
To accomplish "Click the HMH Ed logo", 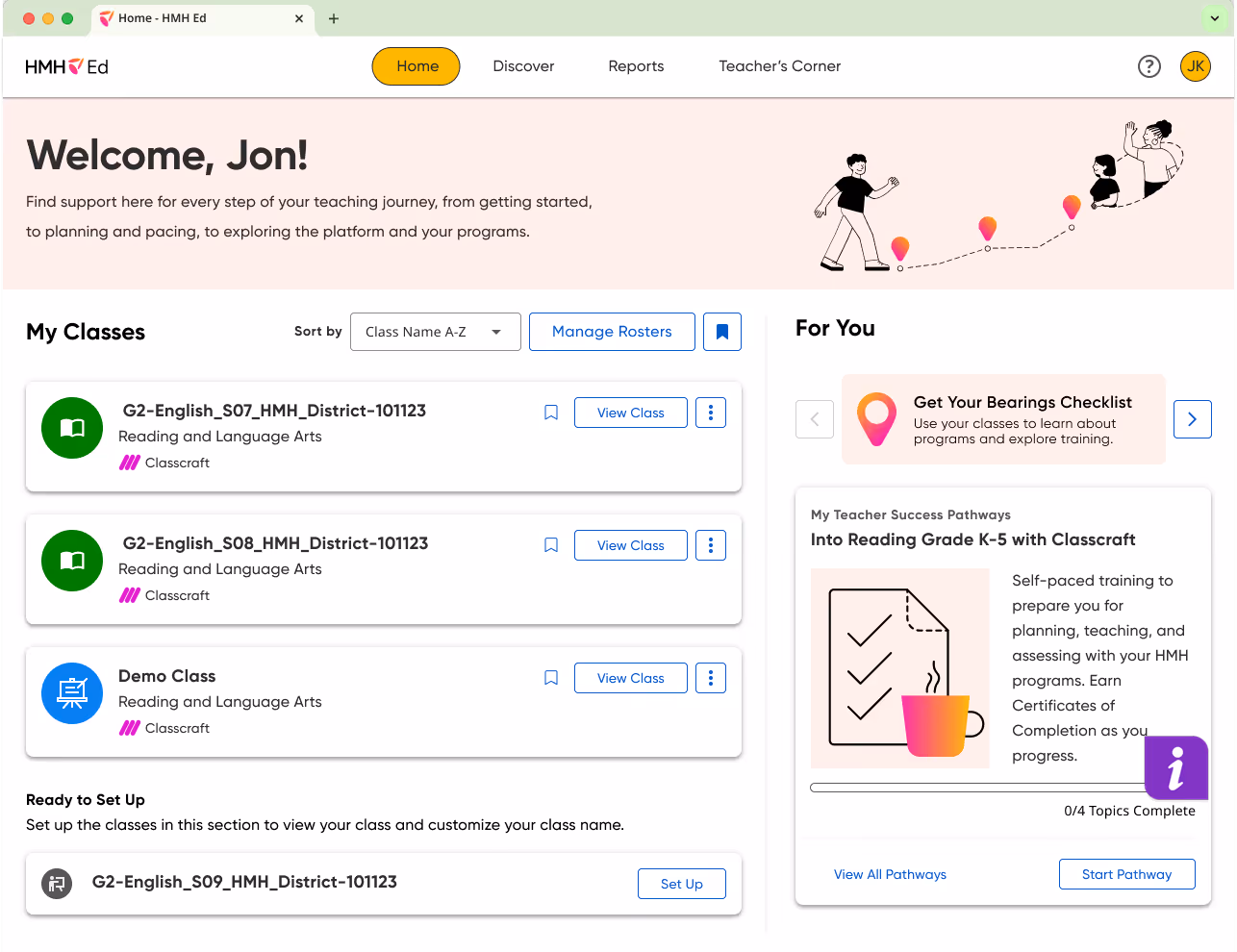I will tap(66, 66).
